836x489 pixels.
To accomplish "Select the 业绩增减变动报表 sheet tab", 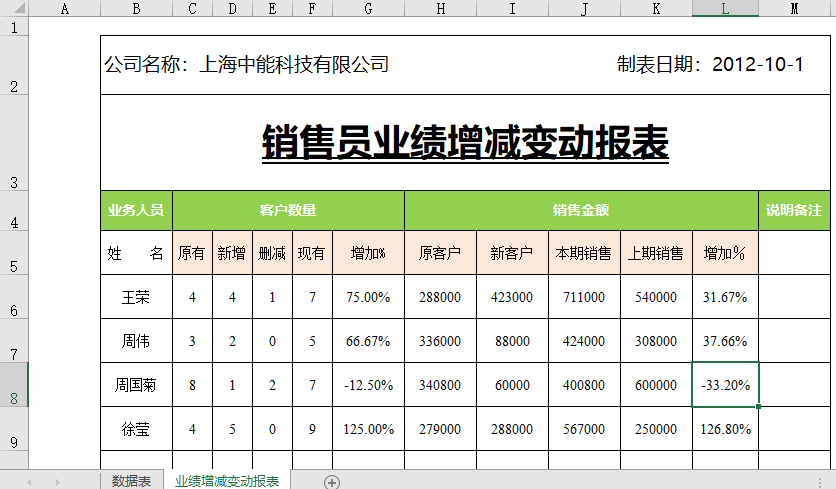I will click(227, 481).
